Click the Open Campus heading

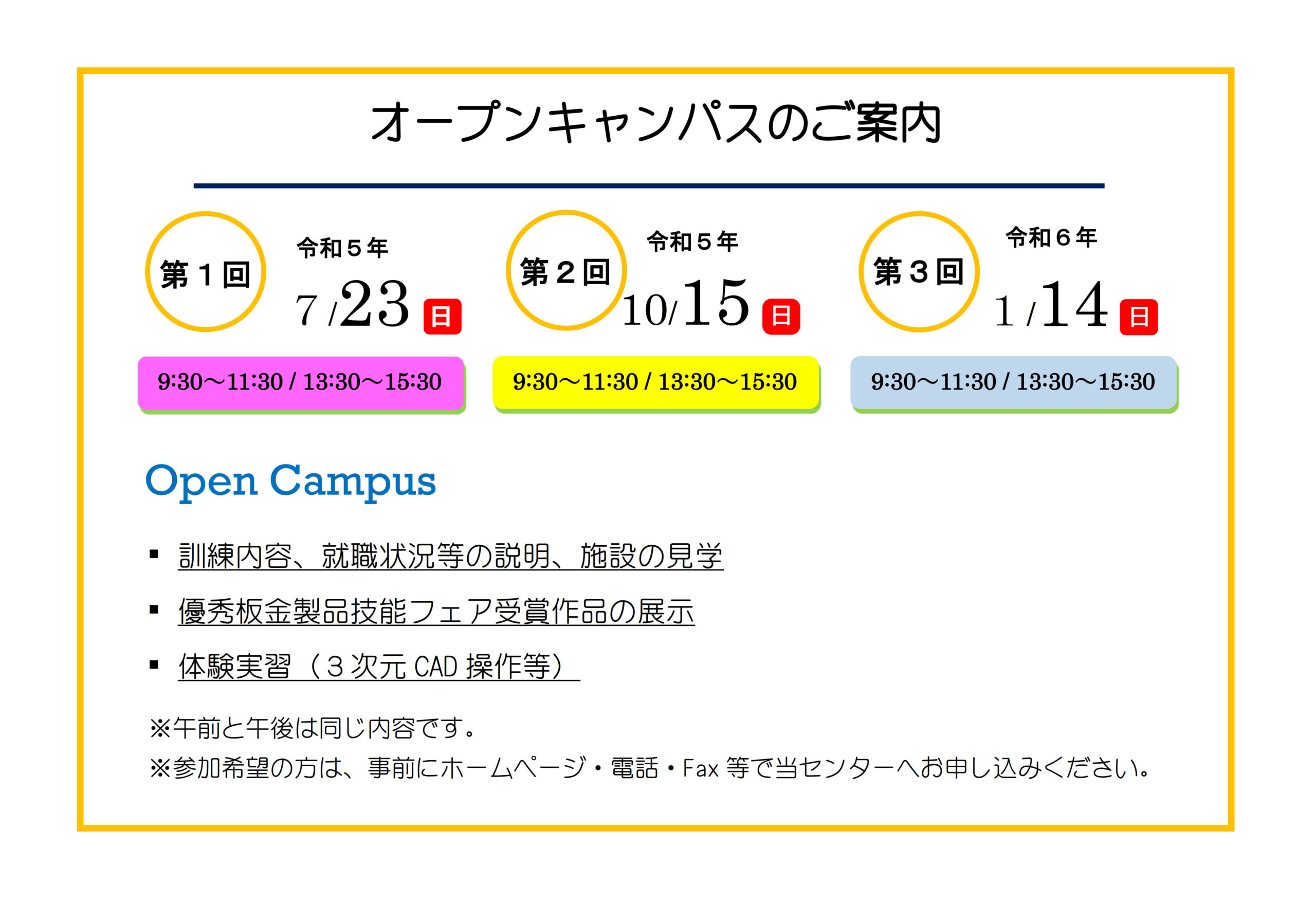290,482
